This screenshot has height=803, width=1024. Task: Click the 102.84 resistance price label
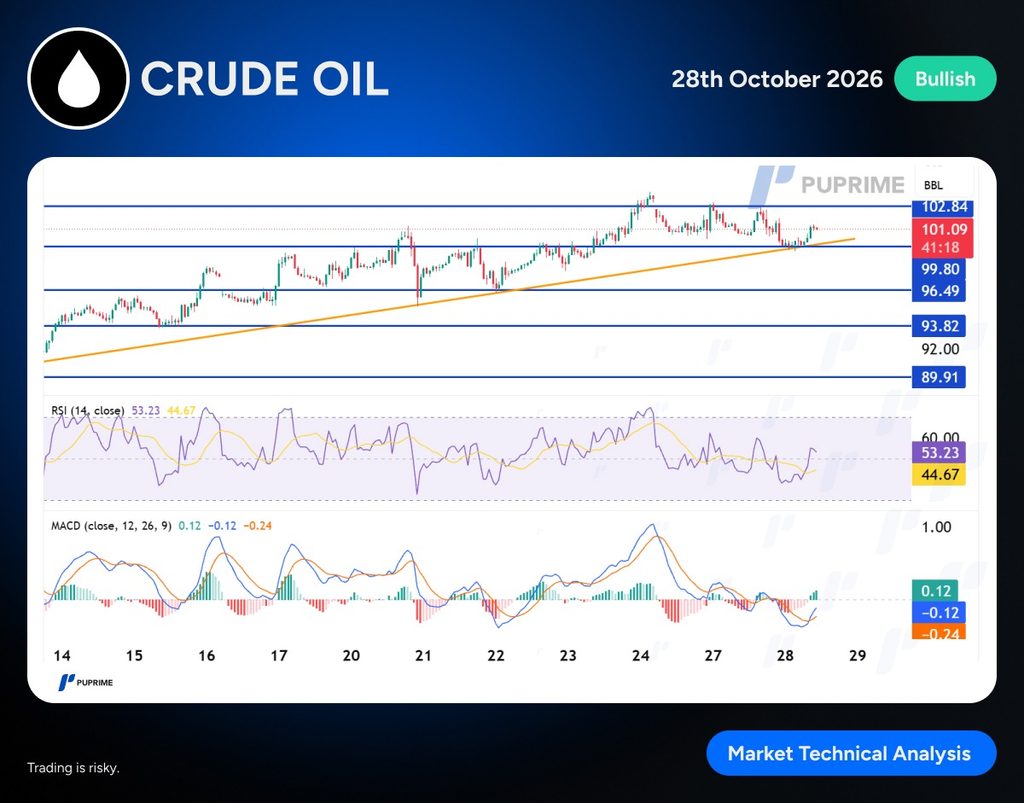pyautogui.click(x=943, y=207)
